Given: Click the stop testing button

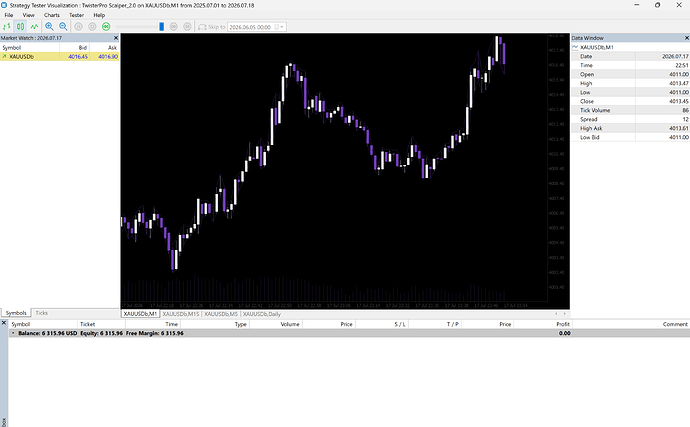Looking at the screenshot, I should point(92,27).
